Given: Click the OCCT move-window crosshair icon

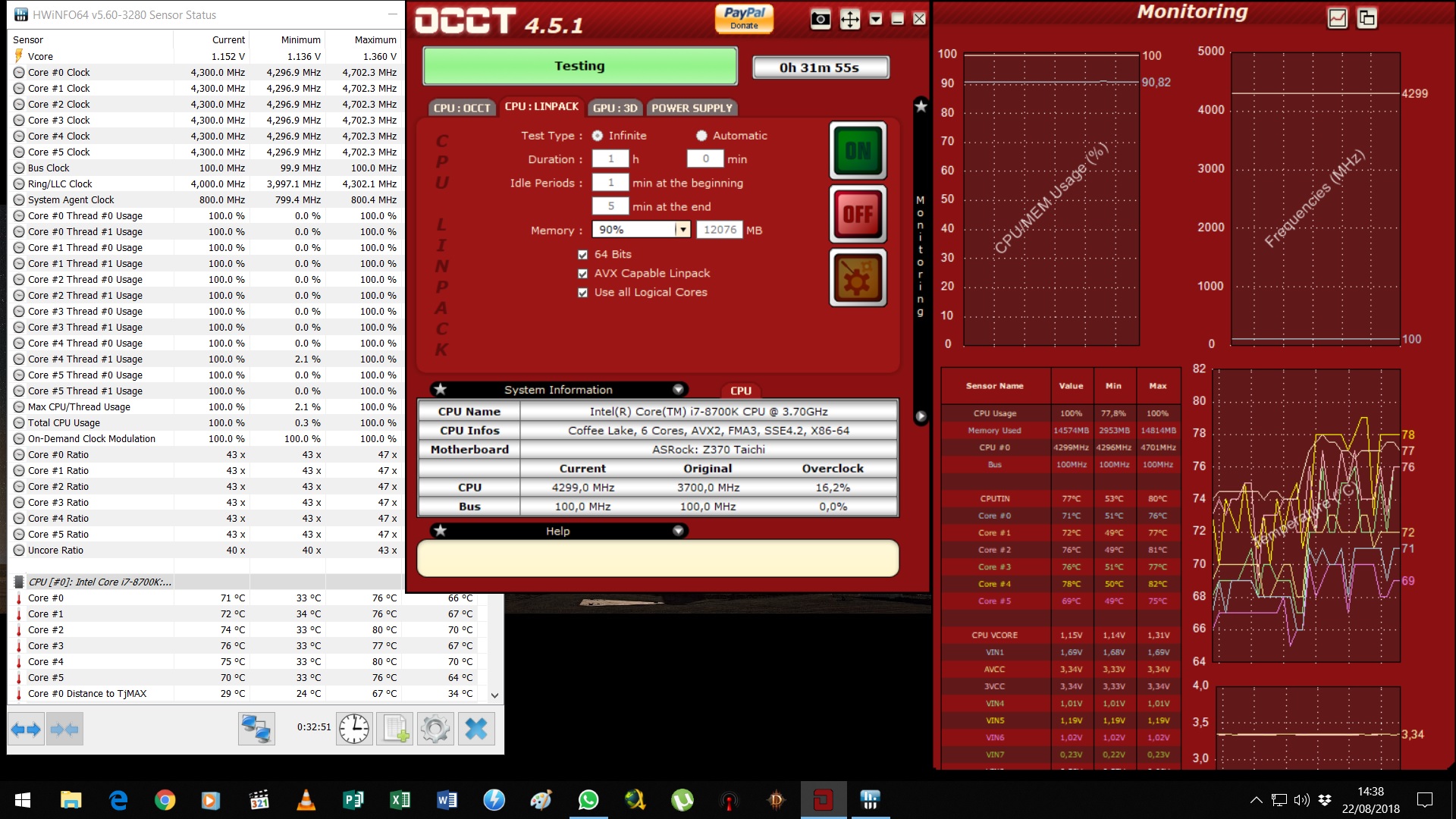Looking at the screenshot, I should point(849,20).
